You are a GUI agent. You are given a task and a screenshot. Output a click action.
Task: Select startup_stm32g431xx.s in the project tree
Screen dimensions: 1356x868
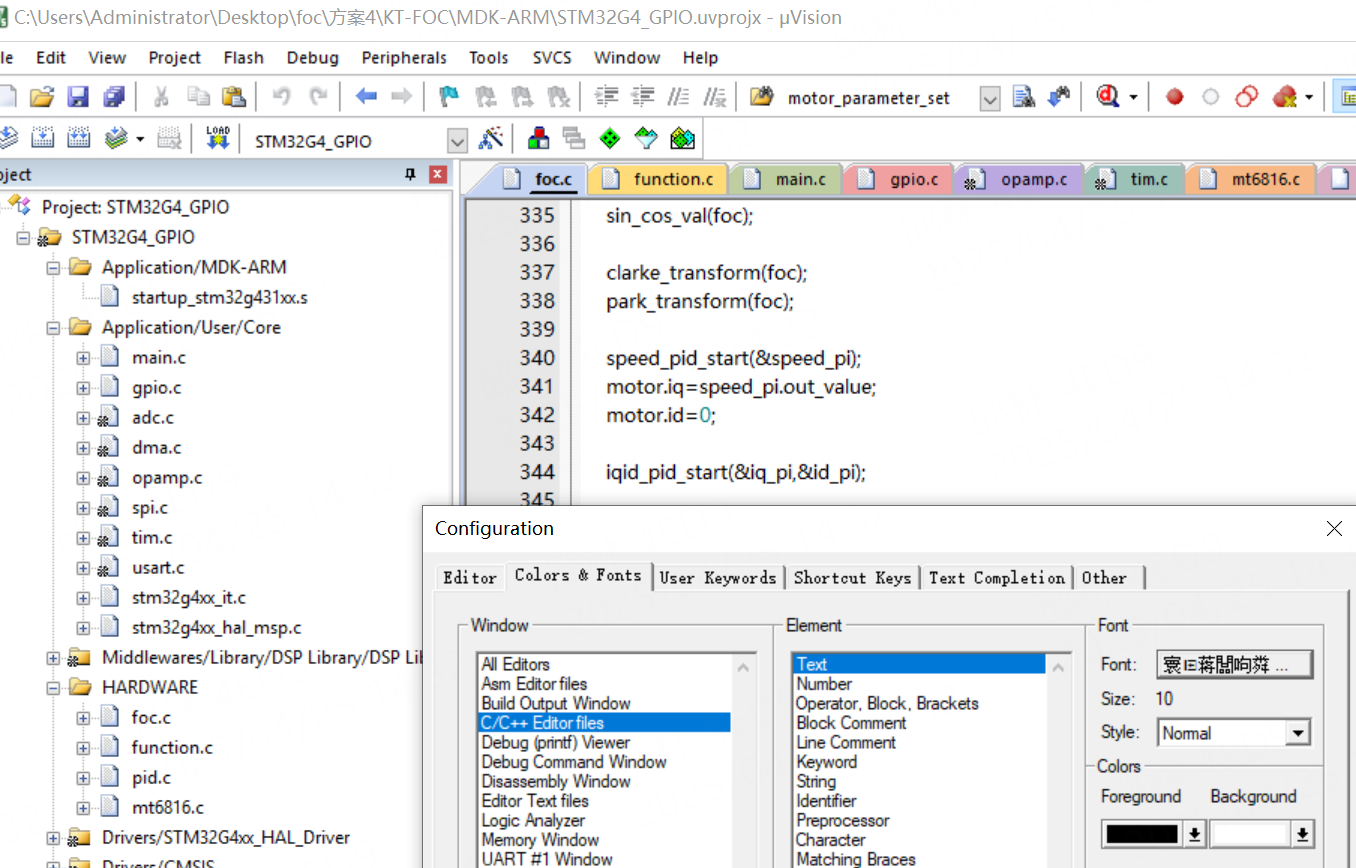(220, 297)
